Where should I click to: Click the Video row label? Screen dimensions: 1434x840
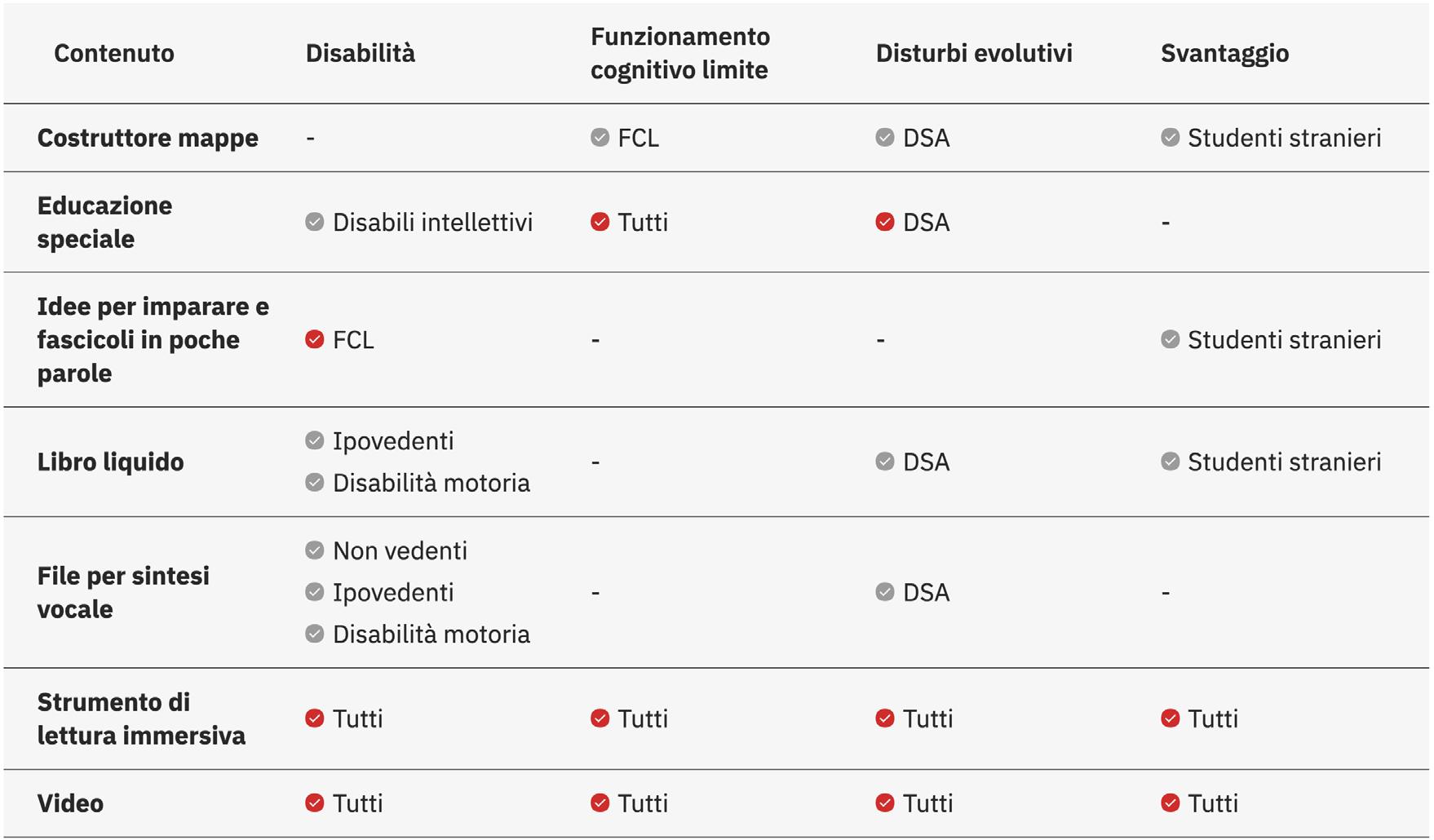pos(70,803)
